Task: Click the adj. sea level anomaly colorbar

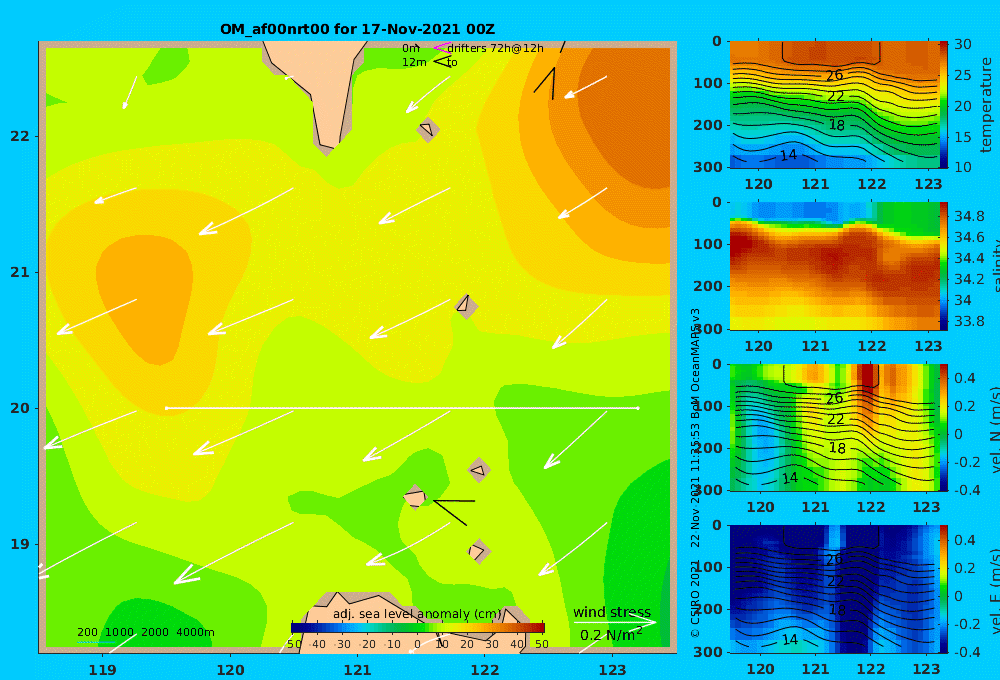Action: coord(418,628)
